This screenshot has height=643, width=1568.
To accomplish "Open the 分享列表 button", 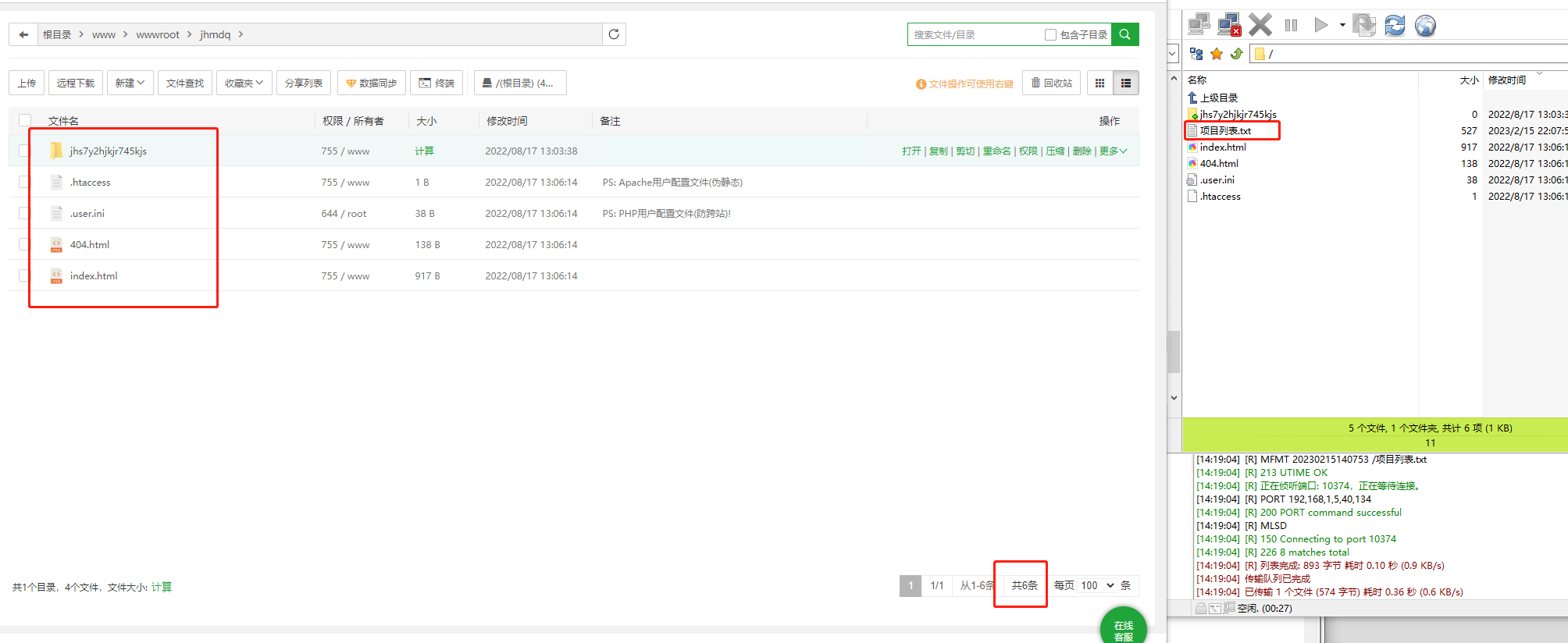I will 304,83.
